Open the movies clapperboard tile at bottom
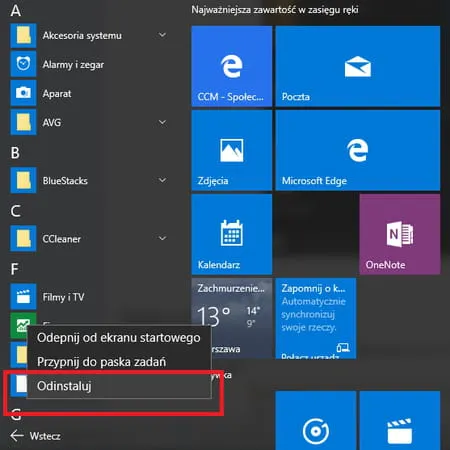Screen dimensions: 450x450 (400, 421)
